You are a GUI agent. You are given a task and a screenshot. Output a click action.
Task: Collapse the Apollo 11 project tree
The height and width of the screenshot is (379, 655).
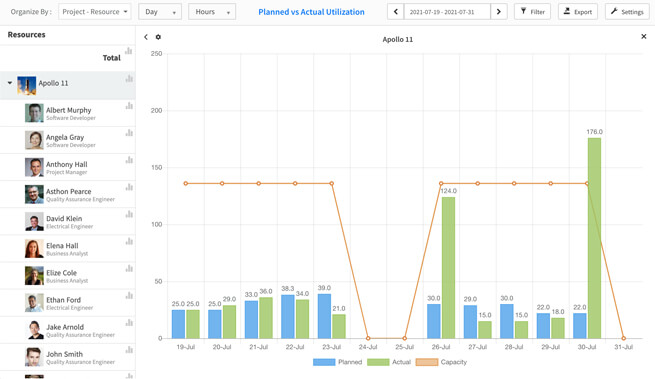(x=10, y=83)
